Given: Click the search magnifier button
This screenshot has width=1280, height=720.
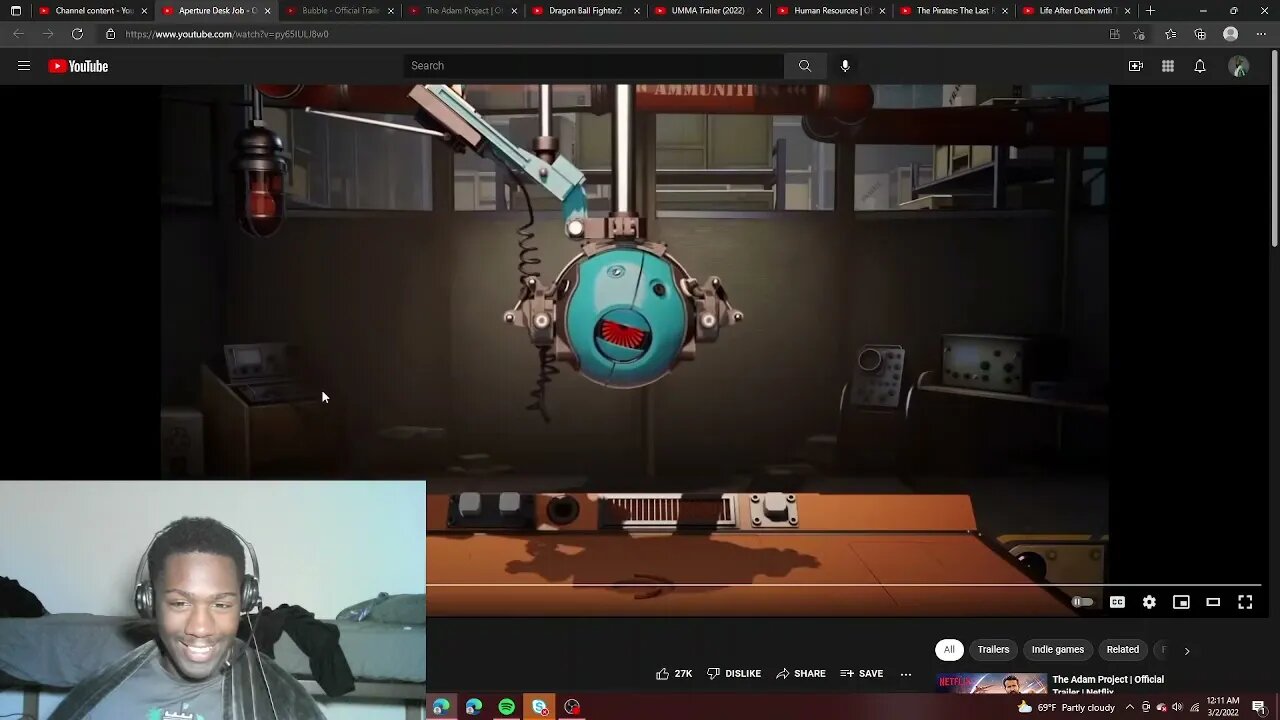Looking at the screenshot, I should 805,66.
